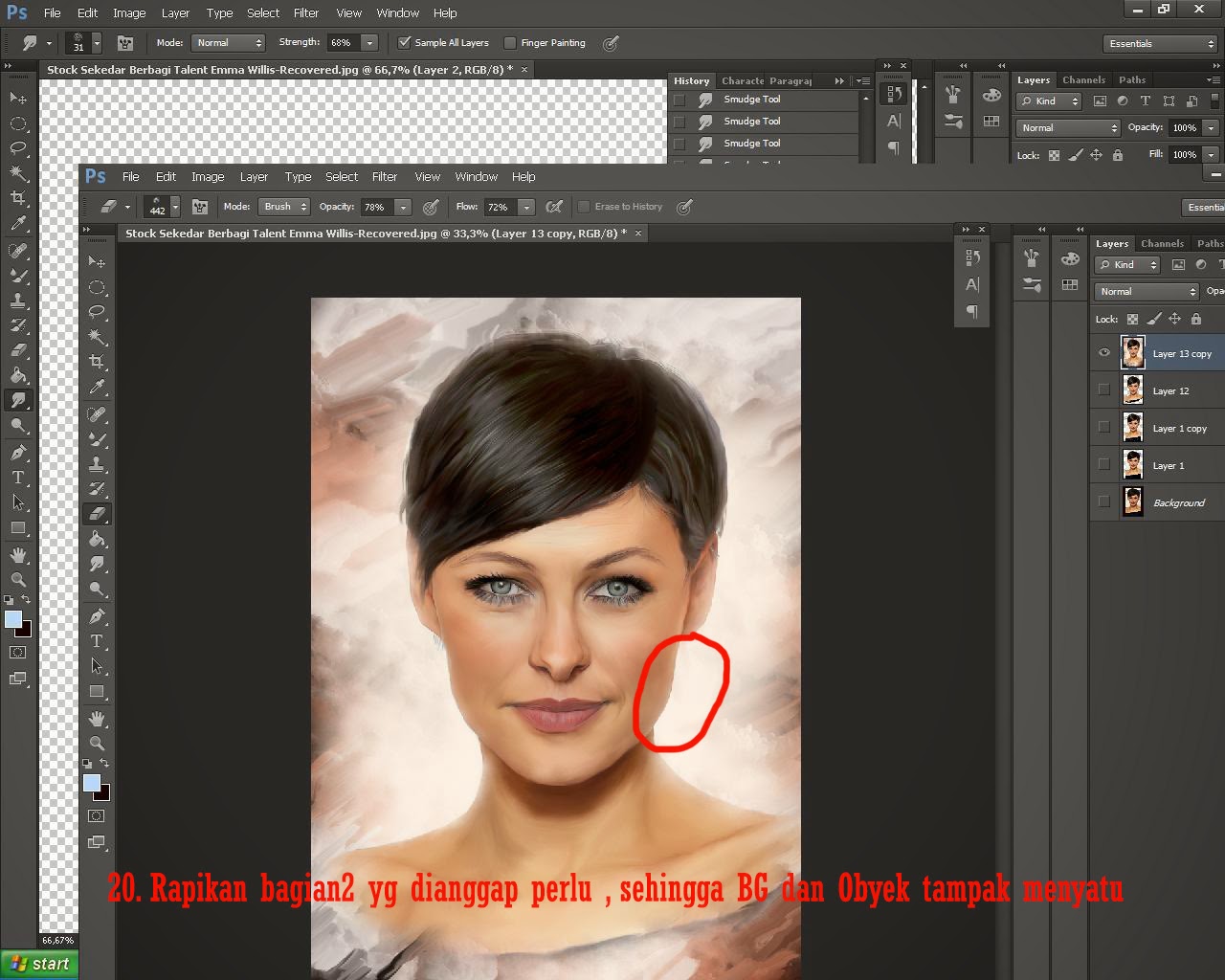Open the Select menu in back window menu bar
Viewport: 1225px width, 980px height.
click(x=263, y=13)
